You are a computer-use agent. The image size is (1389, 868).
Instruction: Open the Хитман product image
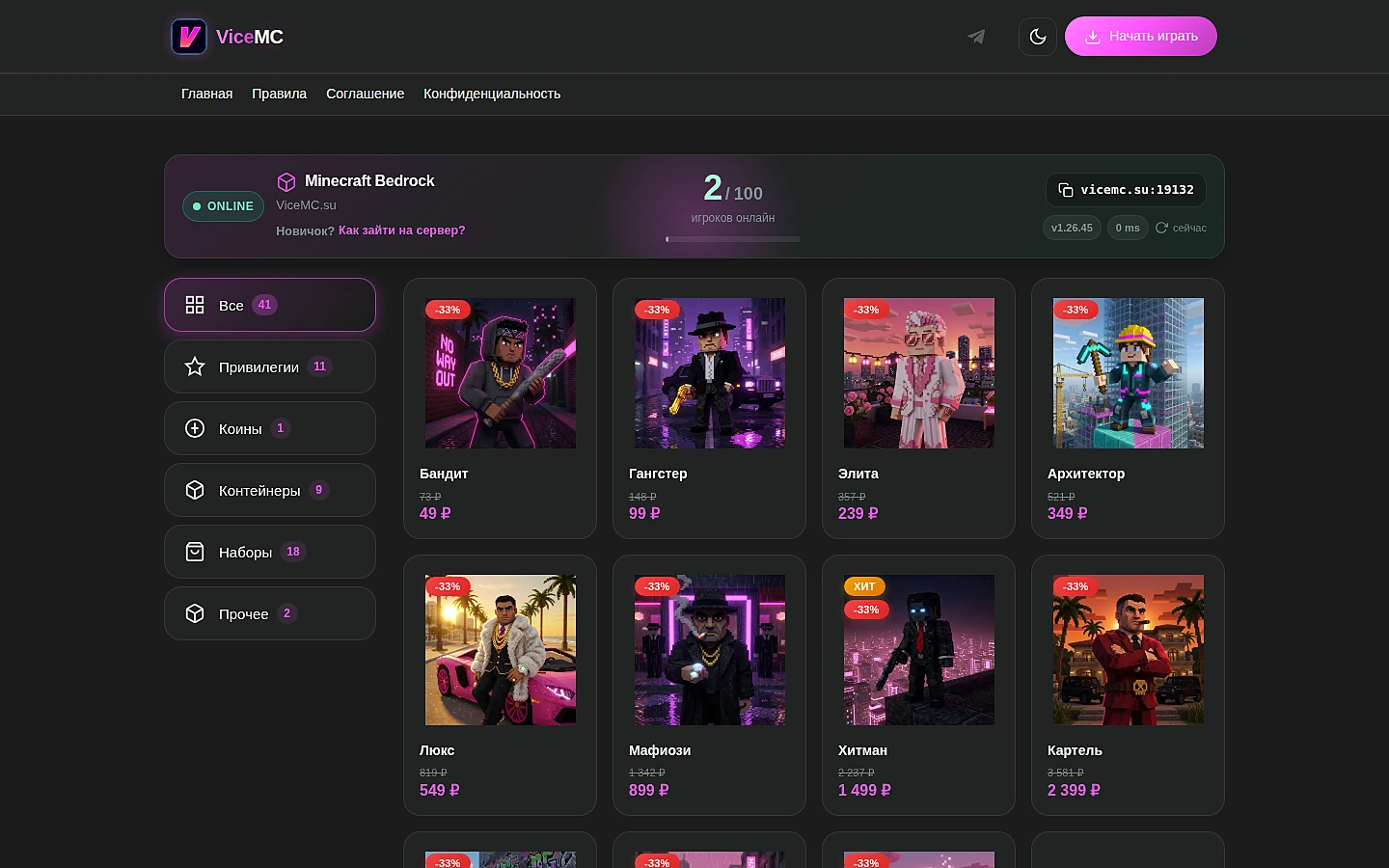coord(919,650)
